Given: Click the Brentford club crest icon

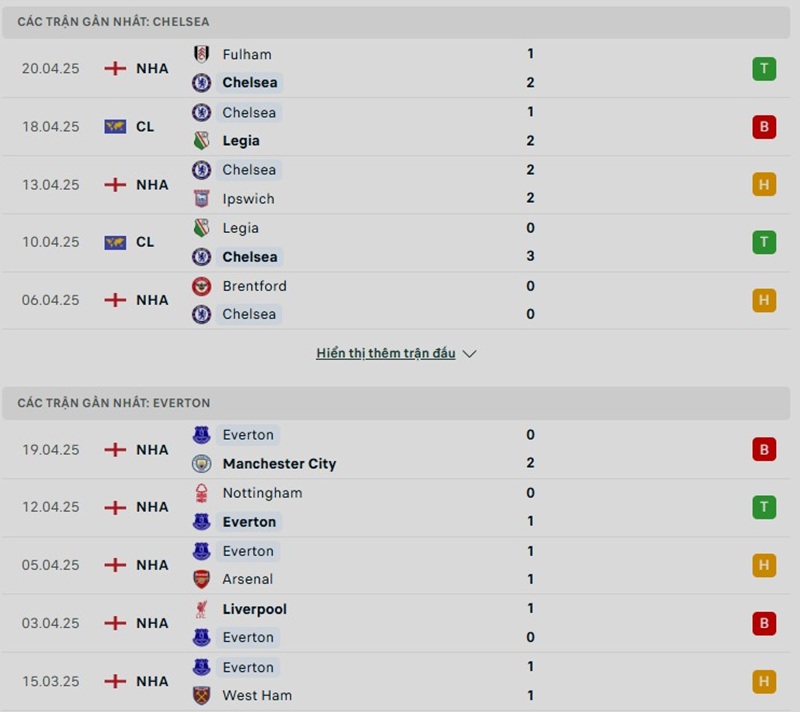Looking at the screenshot, I should coord(201,286).
